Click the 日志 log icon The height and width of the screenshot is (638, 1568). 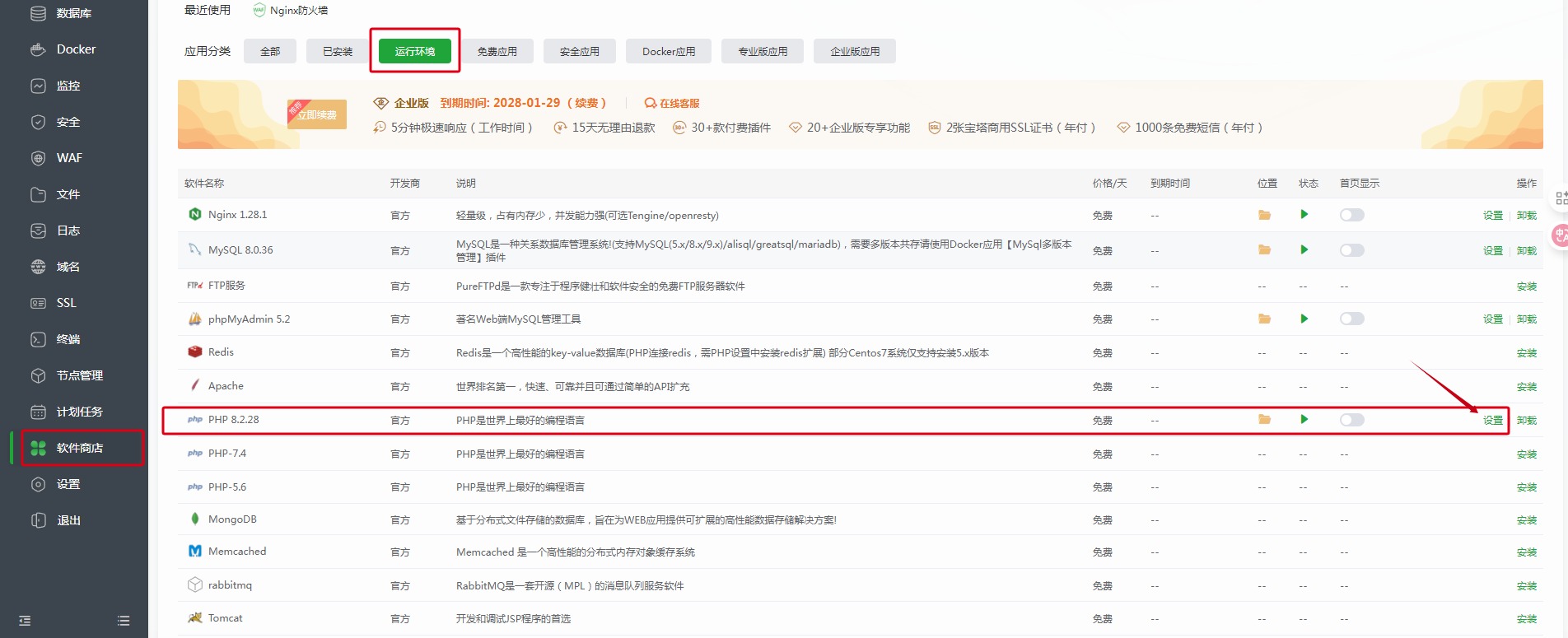coord(38,231)
